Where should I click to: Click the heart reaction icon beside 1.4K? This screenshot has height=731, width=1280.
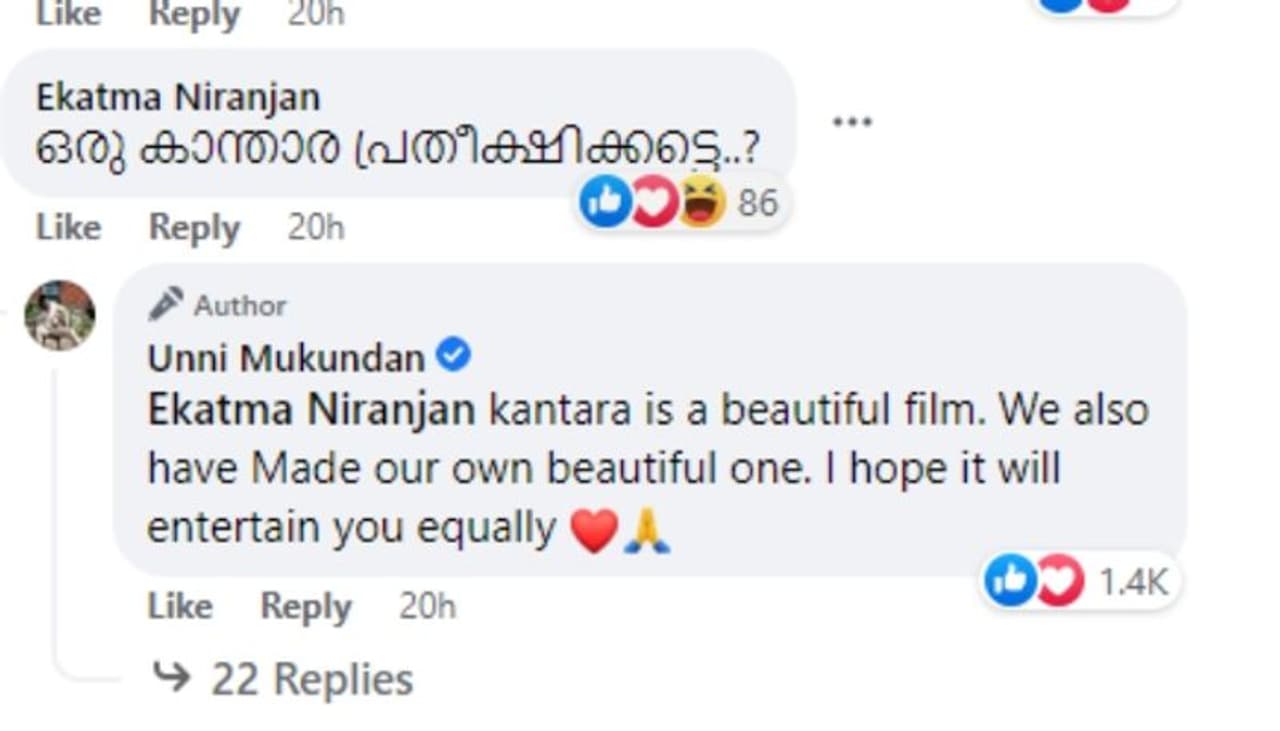click(x=1058, y=581)
